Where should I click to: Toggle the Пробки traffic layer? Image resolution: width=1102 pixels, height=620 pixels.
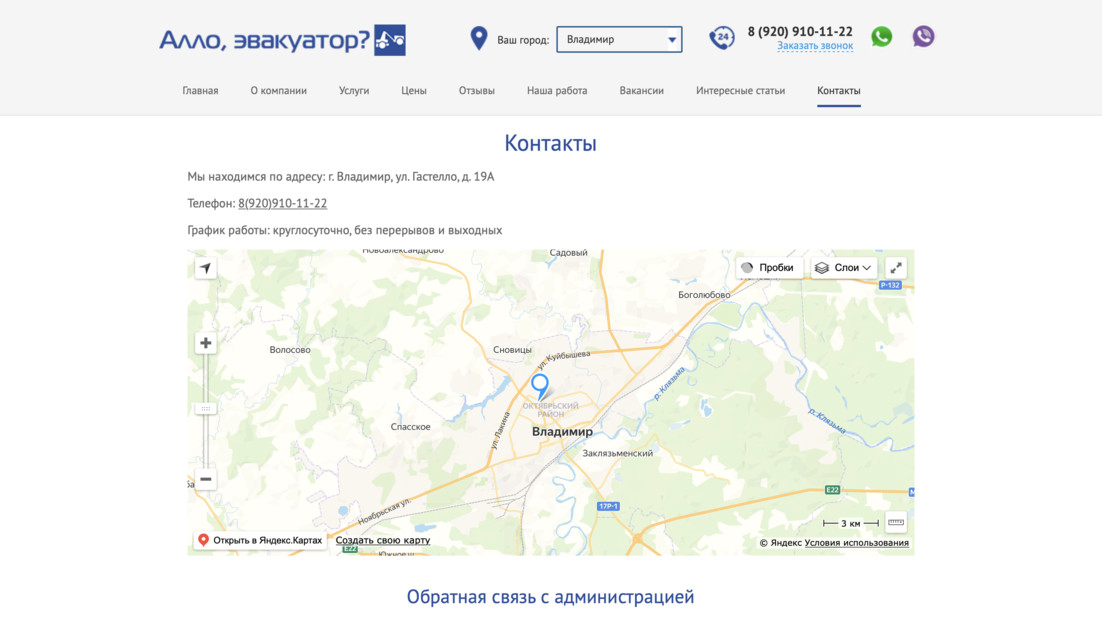[x=768, y=268]
